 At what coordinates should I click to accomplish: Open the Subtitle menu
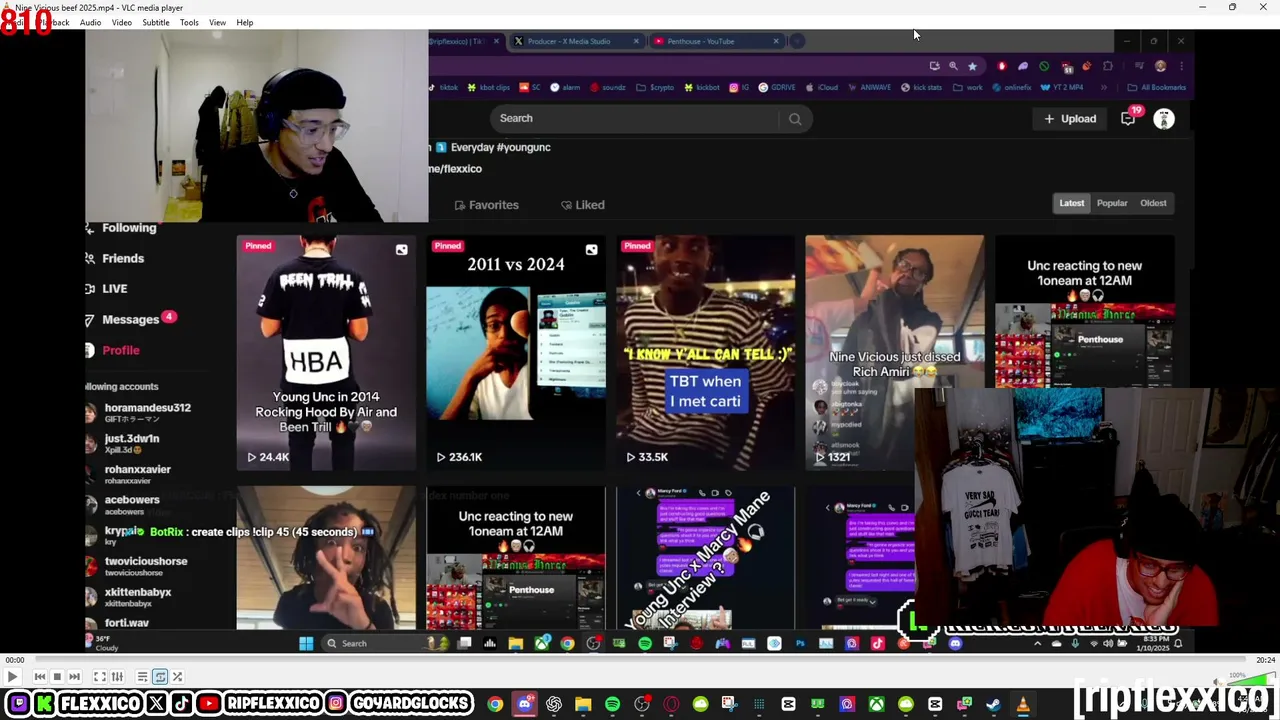click(x=156, y=22)
